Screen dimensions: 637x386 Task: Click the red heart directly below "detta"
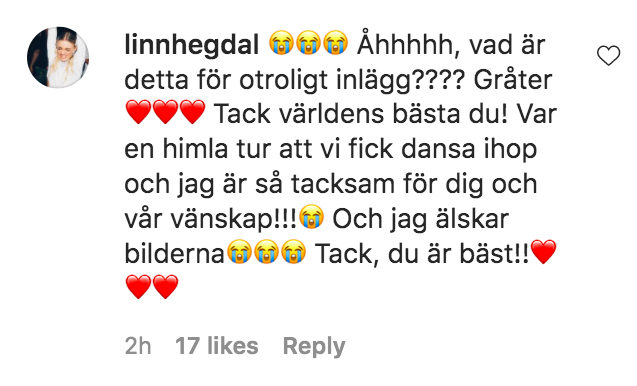point(138,112)
